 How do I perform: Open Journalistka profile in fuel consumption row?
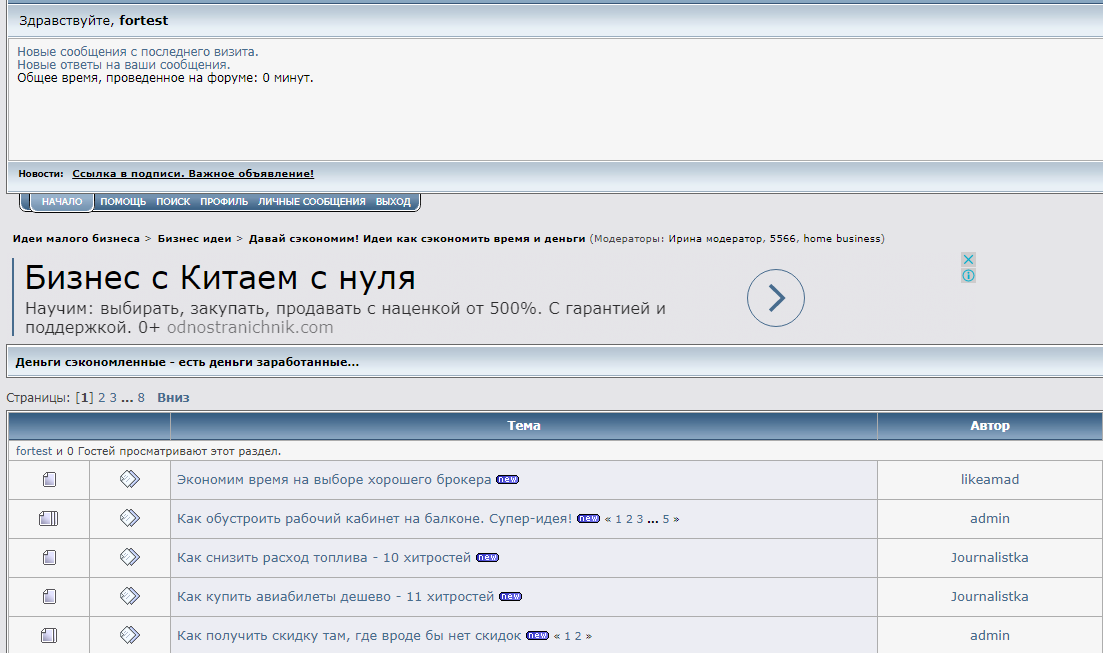point(990,558)
